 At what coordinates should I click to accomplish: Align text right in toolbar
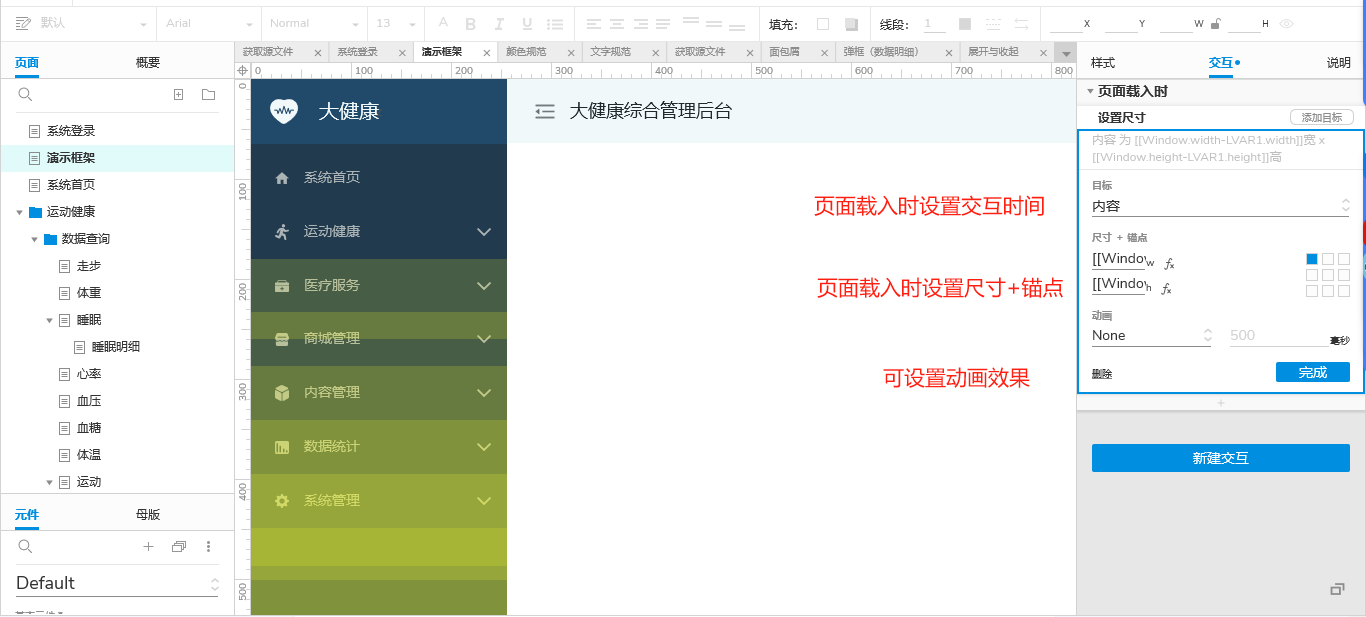point(640,23)
